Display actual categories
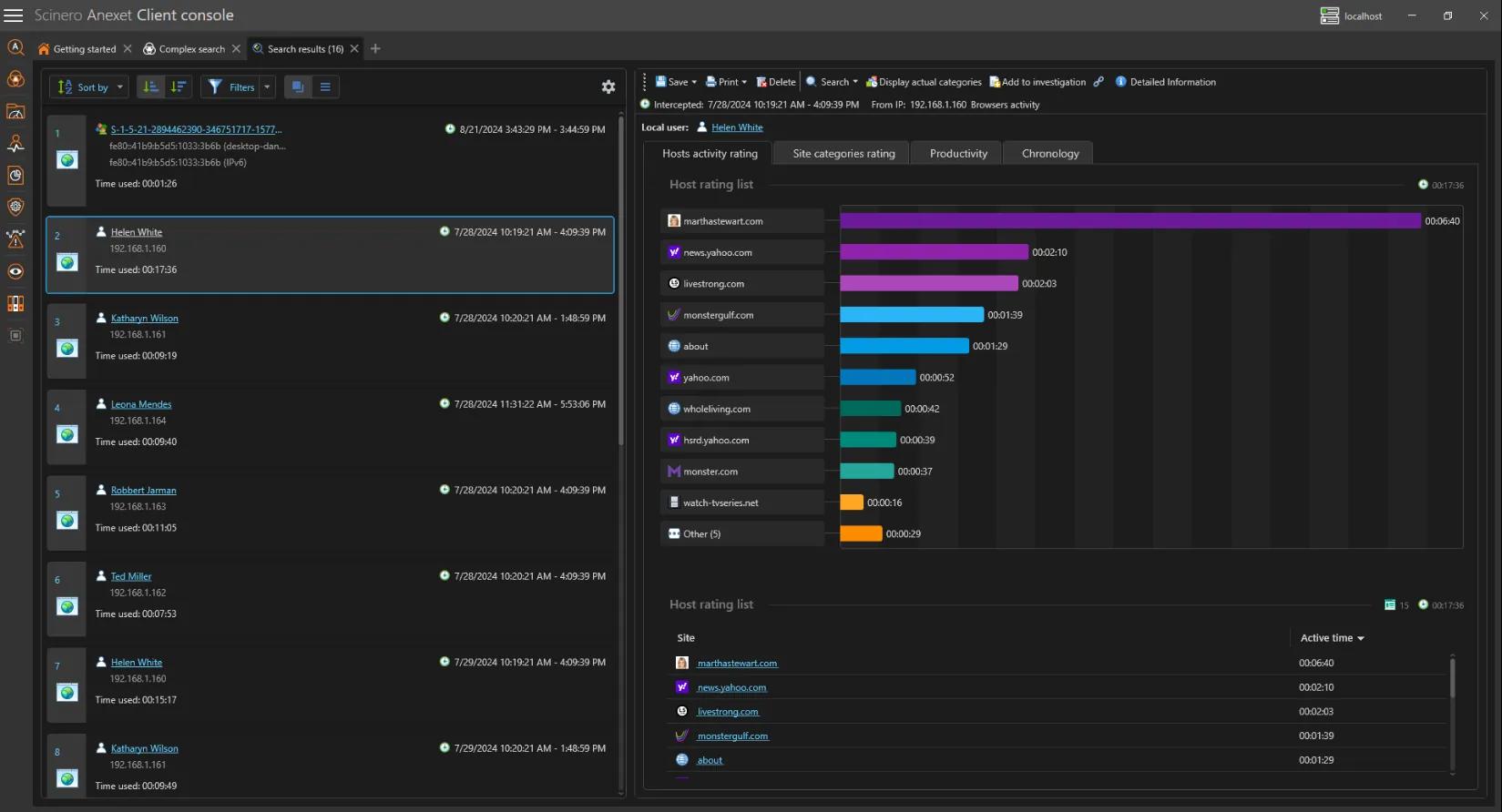This screenshot has width=1502, height=812. tap(924, 82)
